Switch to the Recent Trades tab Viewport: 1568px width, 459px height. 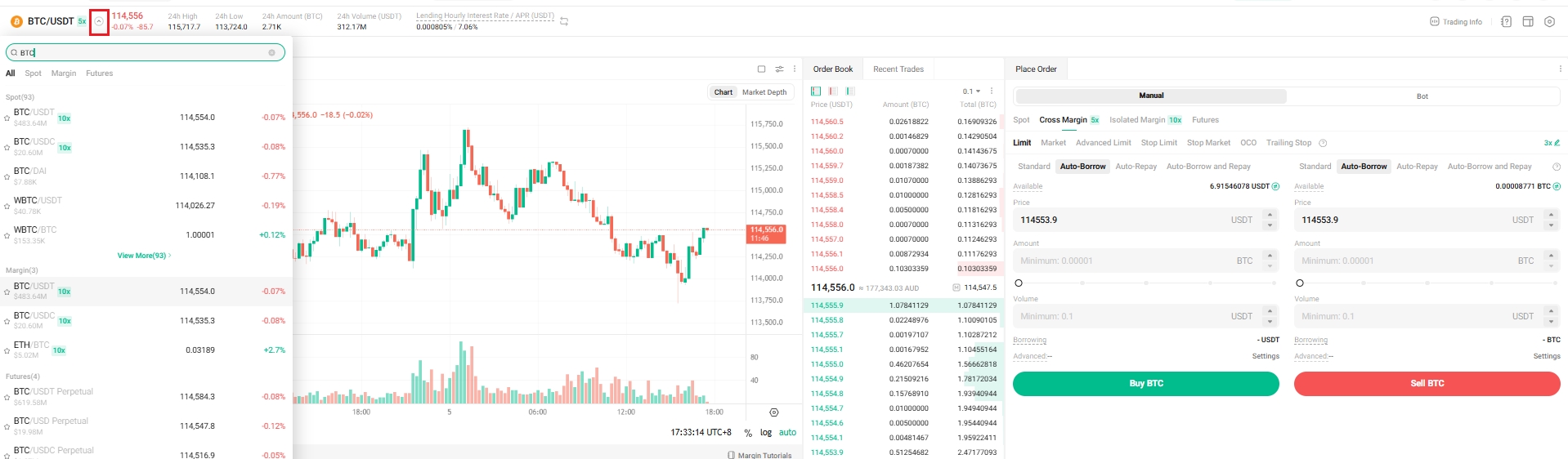898,69
